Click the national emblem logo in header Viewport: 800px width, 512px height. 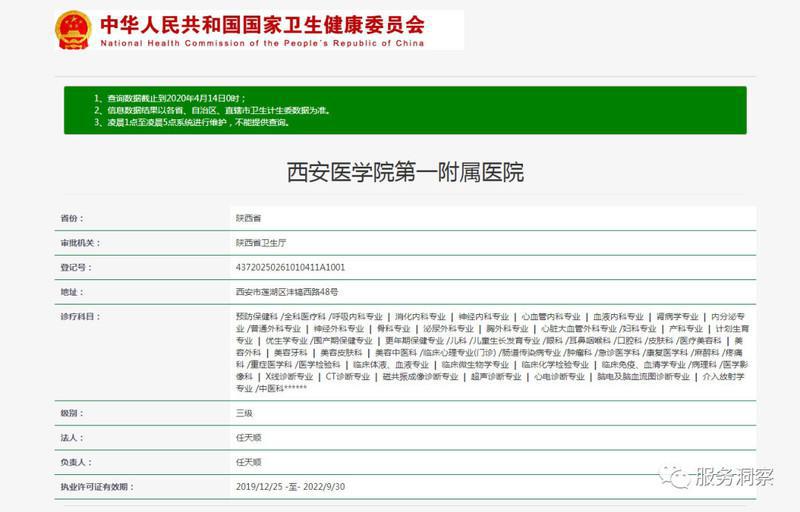click(73, 29)
